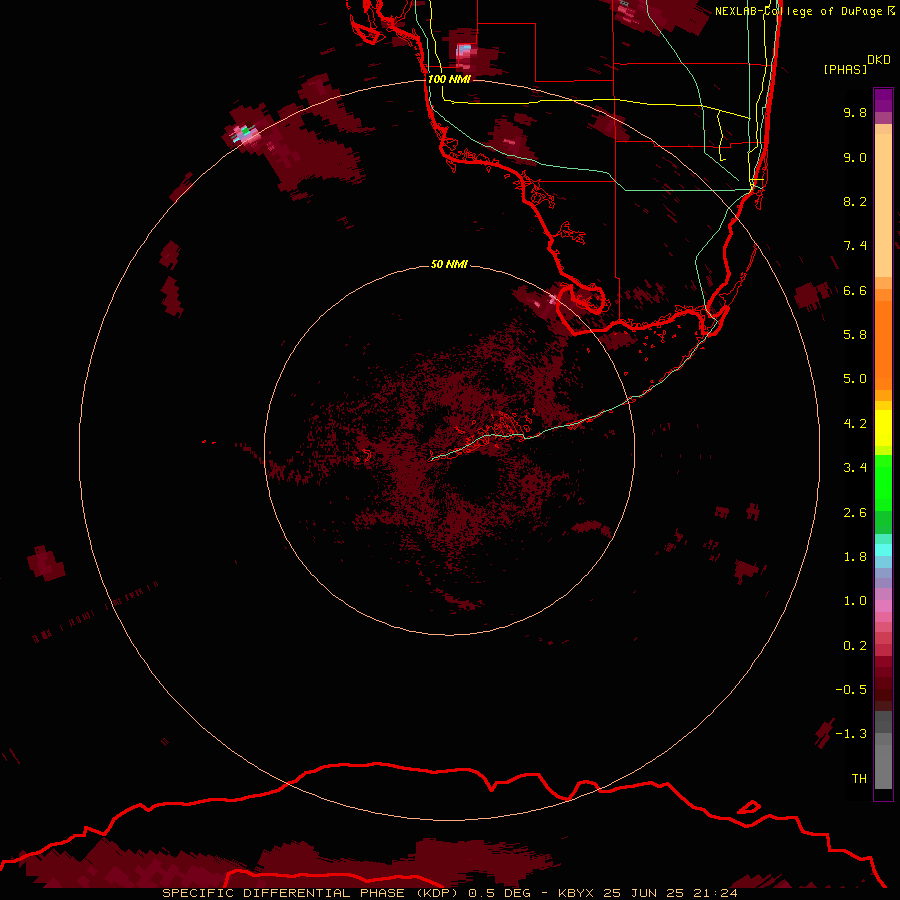Select the 2.6 scale value
The width and height of the screenshot is (900, 900).
(855, 513)
